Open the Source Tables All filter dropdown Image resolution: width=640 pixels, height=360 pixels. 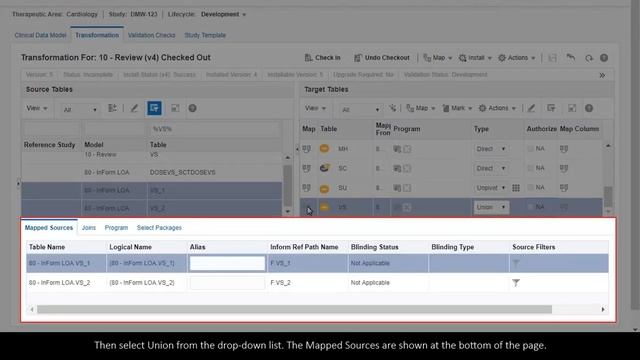point(80,109)
